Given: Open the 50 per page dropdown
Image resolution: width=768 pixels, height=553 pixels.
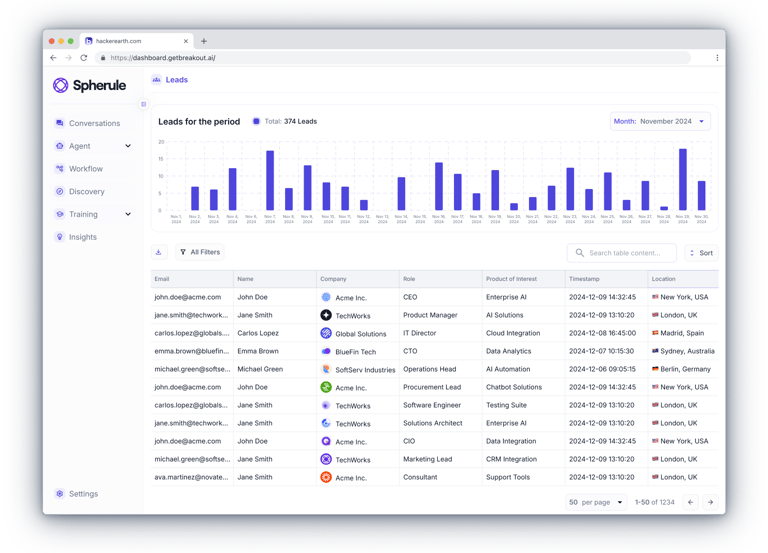Looking at the screenshot, I should (x=596, y=502).
